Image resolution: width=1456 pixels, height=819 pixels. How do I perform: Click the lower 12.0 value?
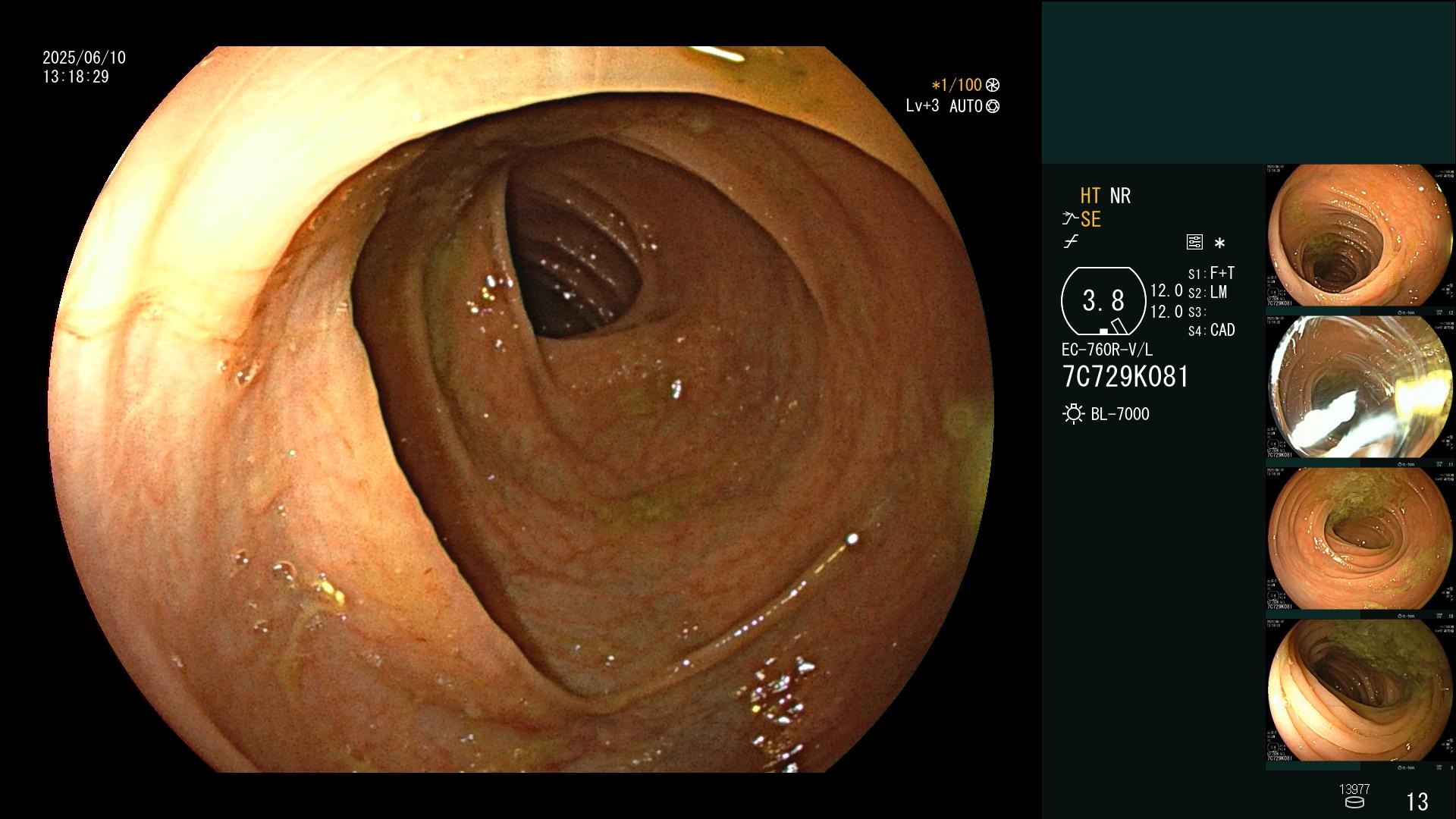pos(1166,312)
